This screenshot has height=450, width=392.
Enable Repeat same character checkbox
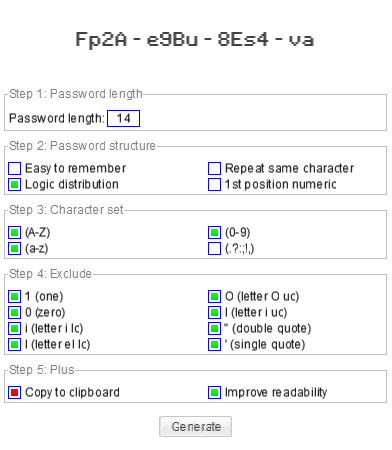[214, 168]
